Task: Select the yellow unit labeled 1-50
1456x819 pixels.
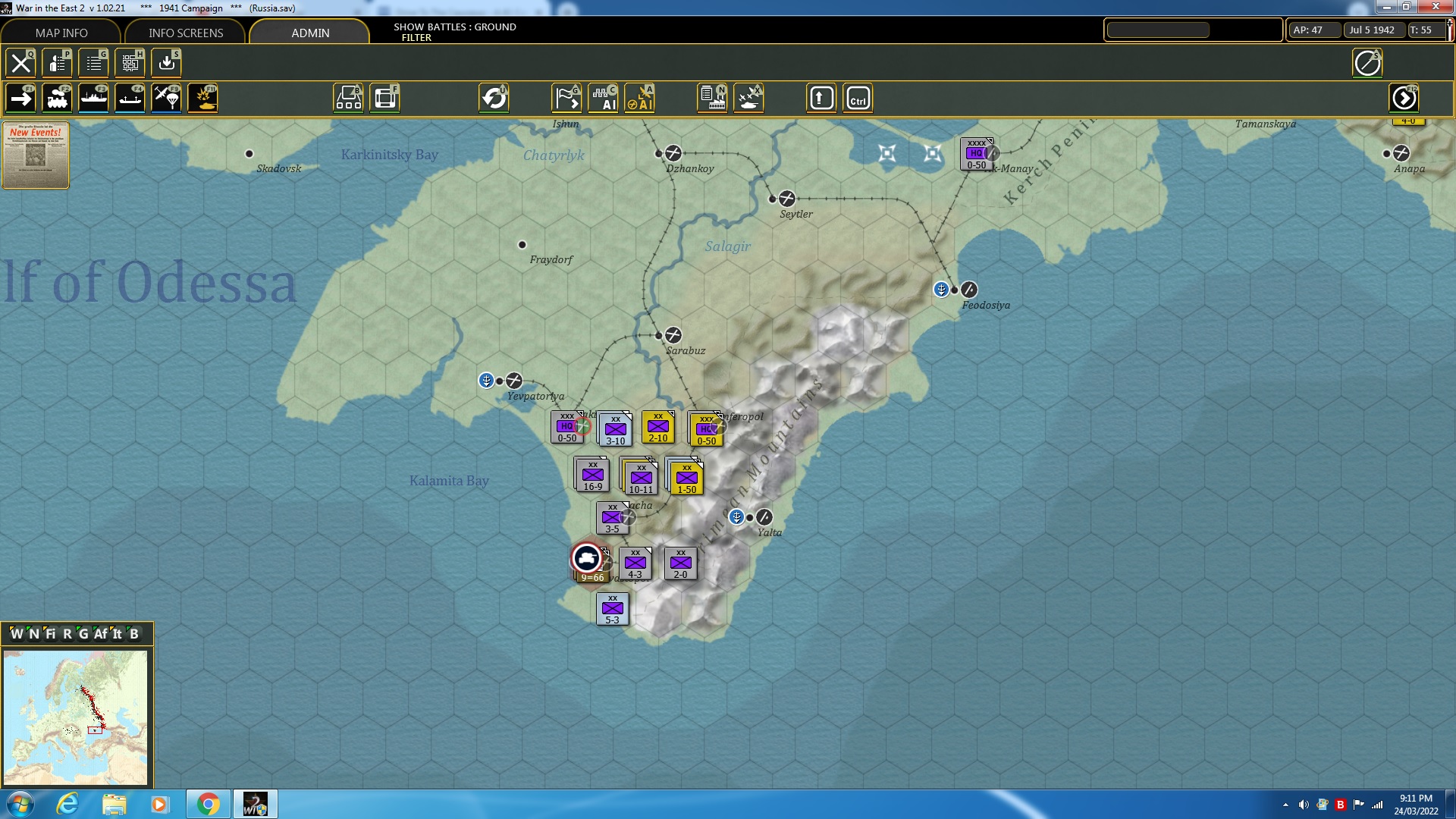Action: (x=686, y=478)
